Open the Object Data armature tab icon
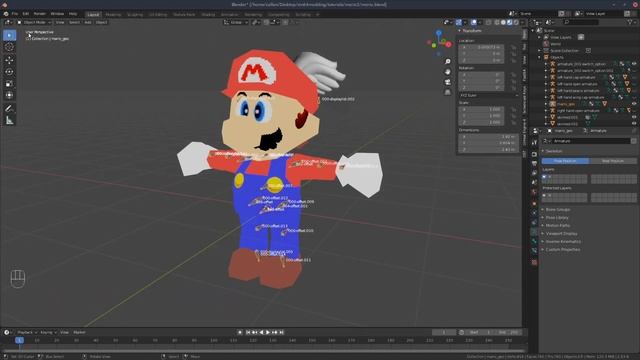 [x=534, y=231]
